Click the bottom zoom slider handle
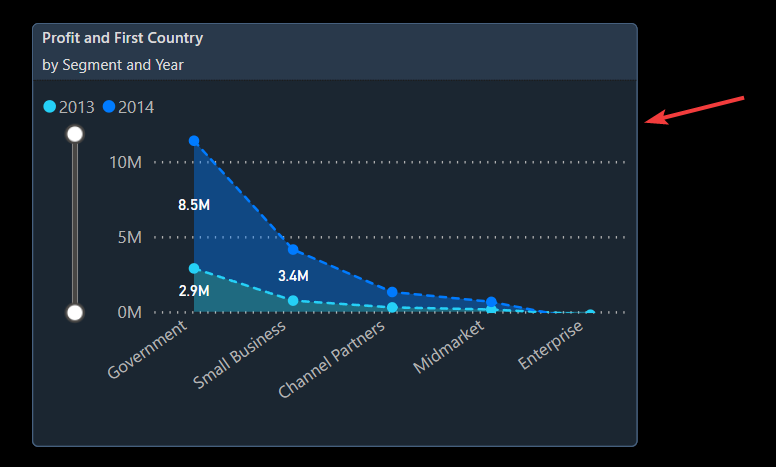The height and width of the screenshot is (467, 776). point(74,312)
